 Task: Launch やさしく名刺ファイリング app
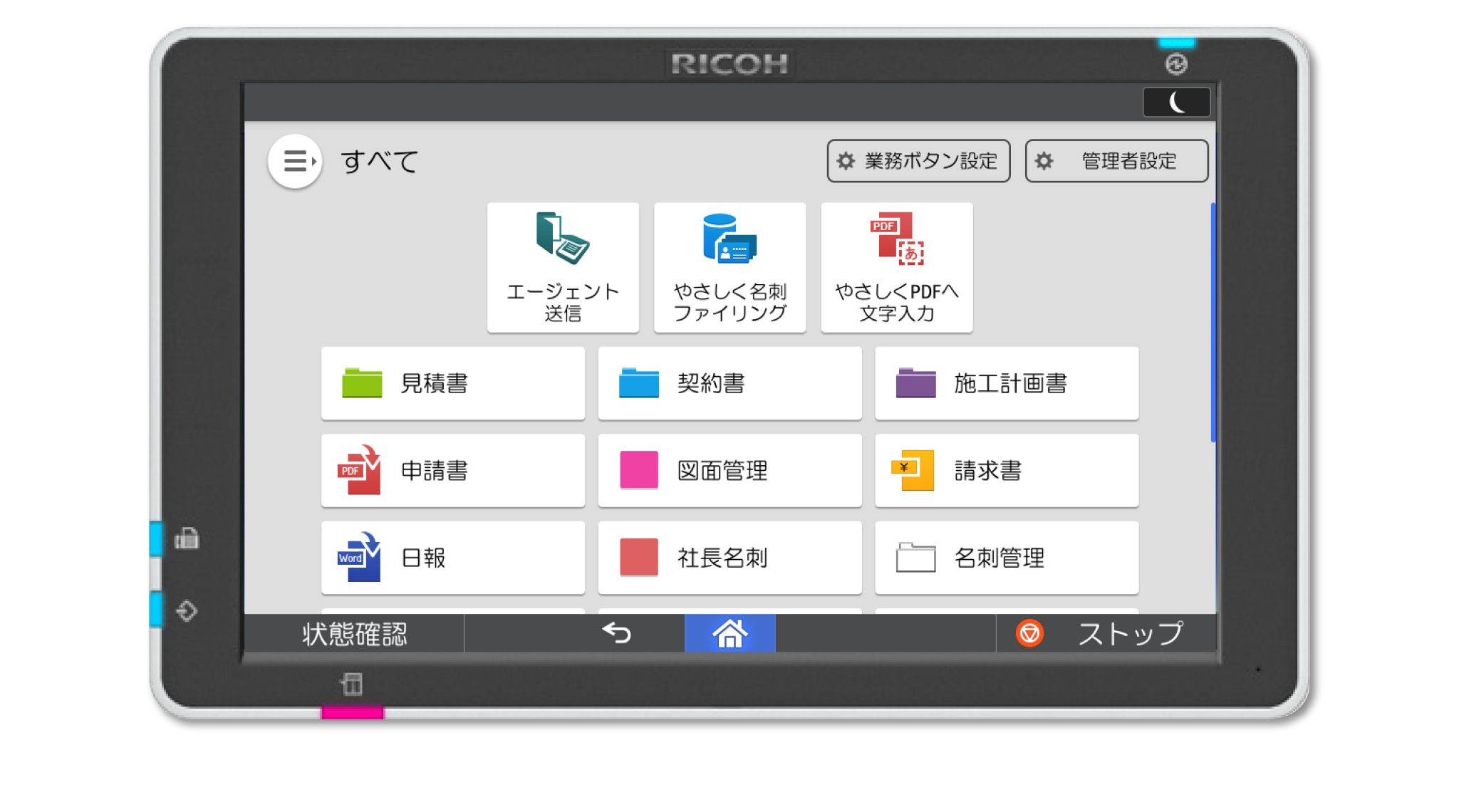pyautogui.click(x=729, y=267)
